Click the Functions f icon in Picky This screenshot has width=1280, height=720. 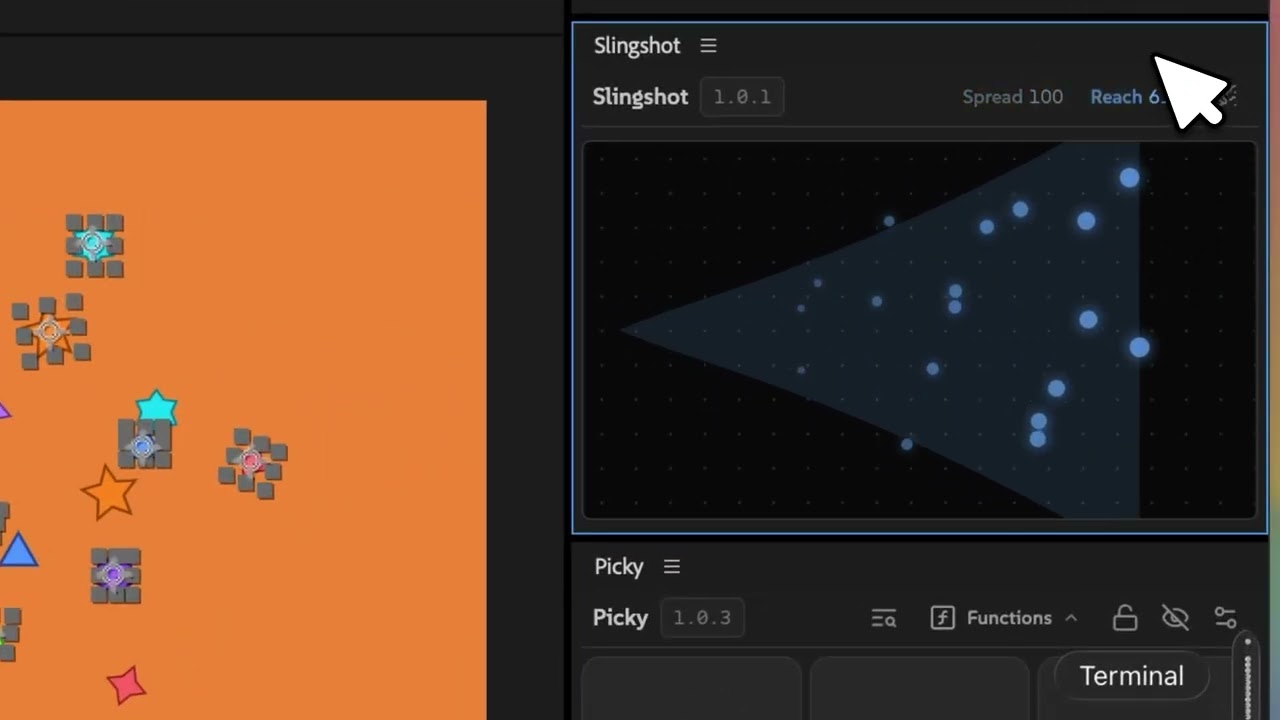(942, 618)
